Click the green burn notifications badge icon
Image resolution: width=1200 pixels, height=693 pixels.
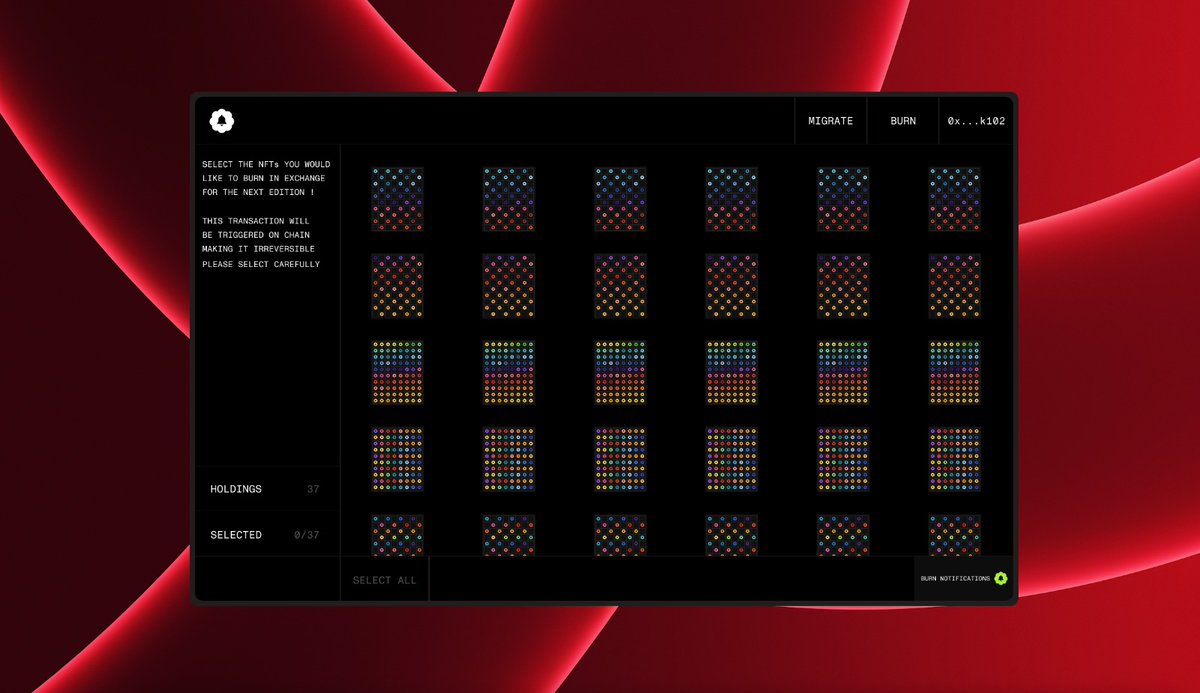pyautogui.click(x=1001, y=578)
